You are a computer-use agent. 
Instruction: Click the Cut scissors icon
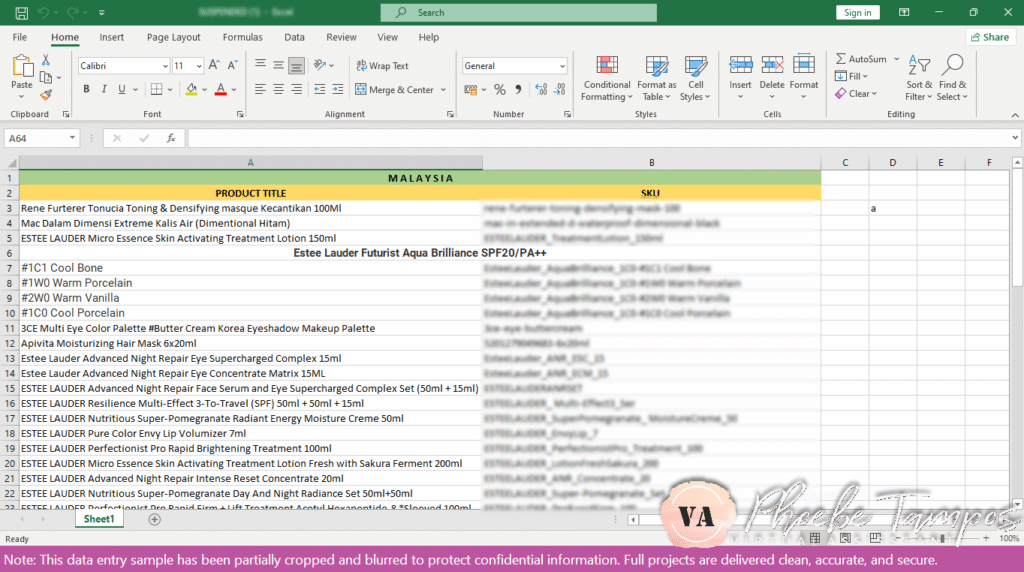click(x=46, y=60)
